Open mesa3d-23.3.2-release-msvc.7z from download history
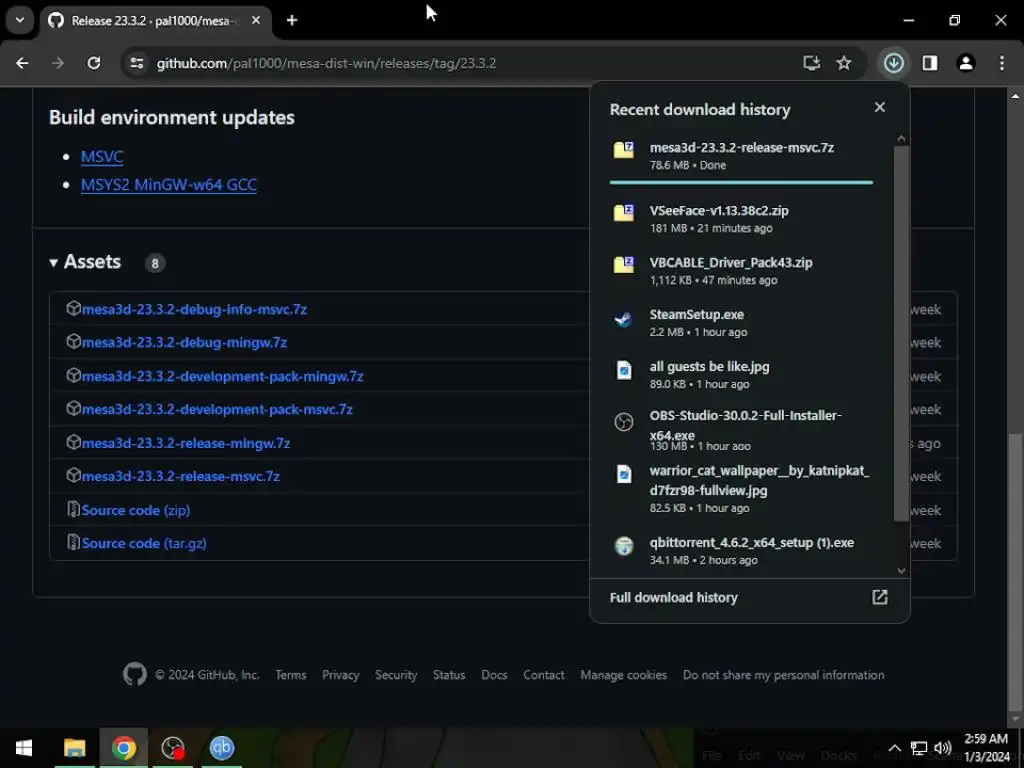Screen dimensions: 1024x768 741,155
